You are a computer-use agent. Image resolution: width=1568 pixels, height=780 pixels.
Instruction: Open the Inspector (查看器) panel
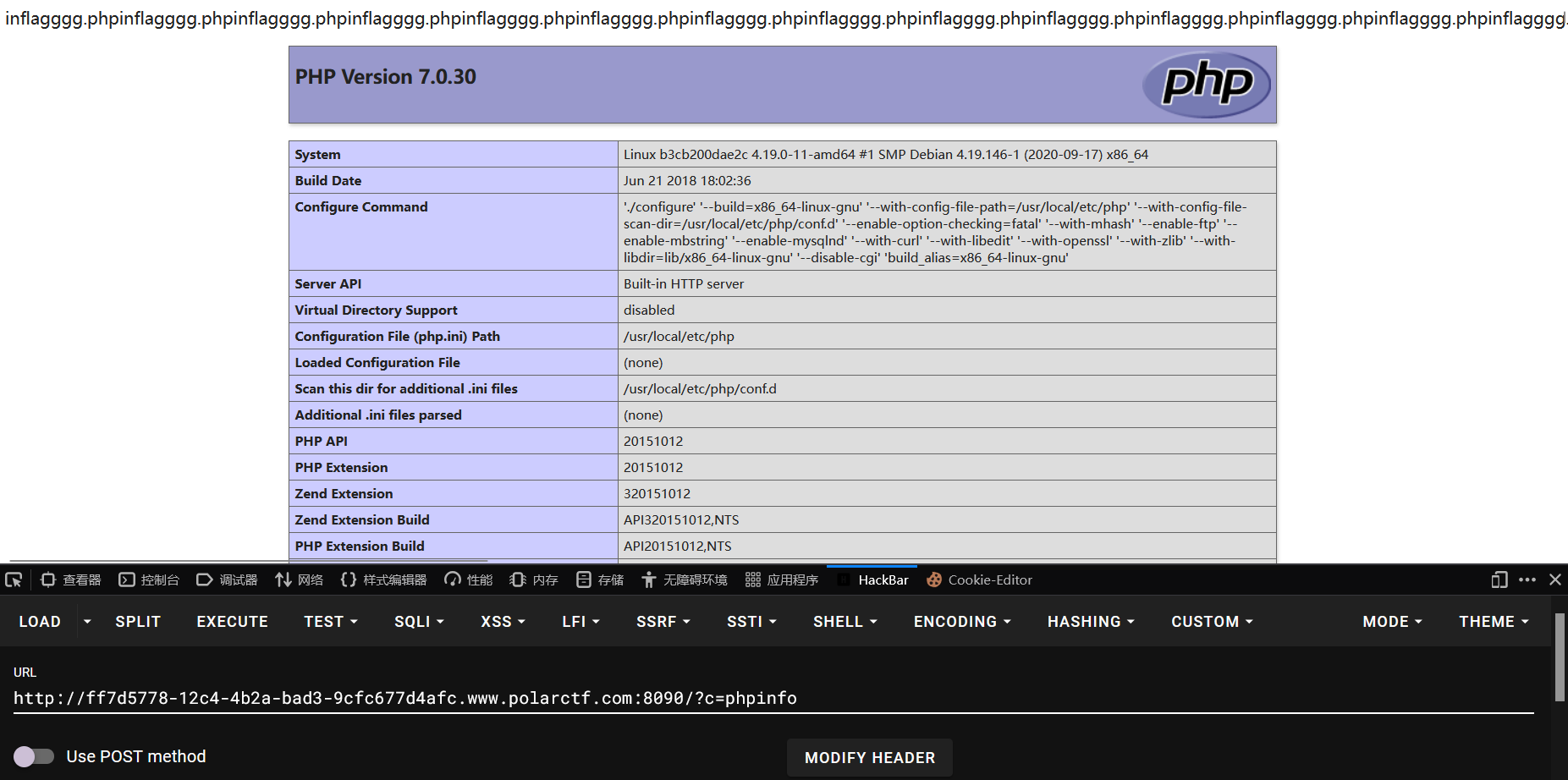coord(71,580)
